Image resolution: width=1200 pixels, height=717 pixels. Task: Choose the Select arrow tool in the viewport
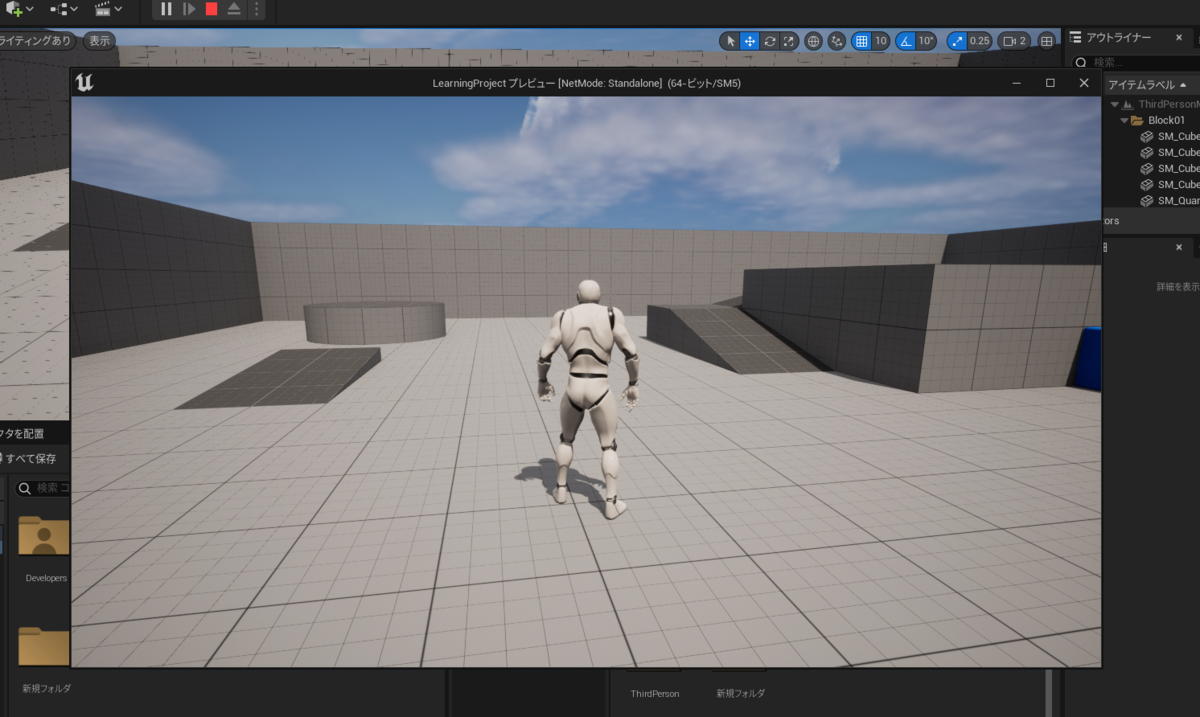click(730, 41)
